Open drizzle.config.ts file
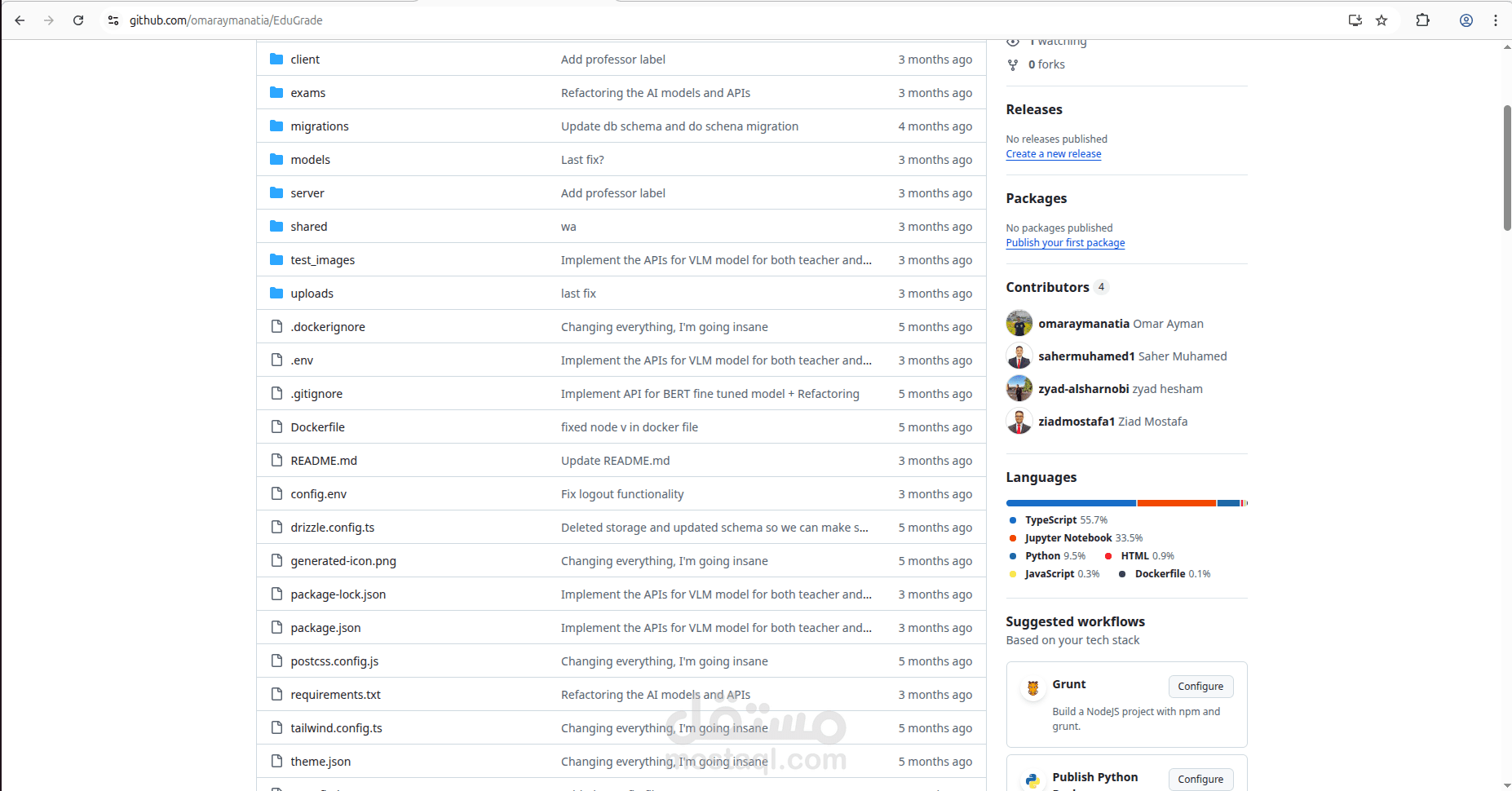This screenshot has height=791, width=1512. 333,528
